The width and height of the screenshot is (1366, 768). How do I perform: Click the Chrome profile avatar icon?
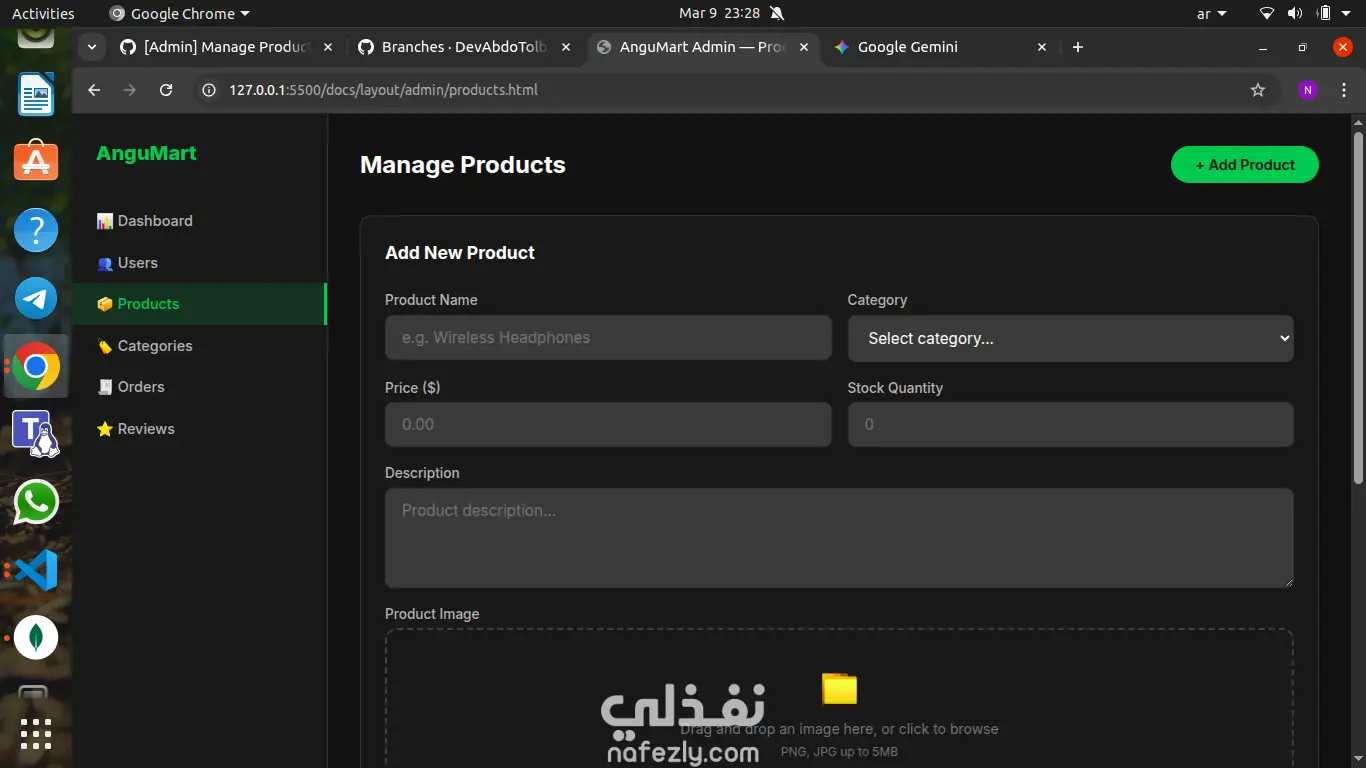(1308, 90)
